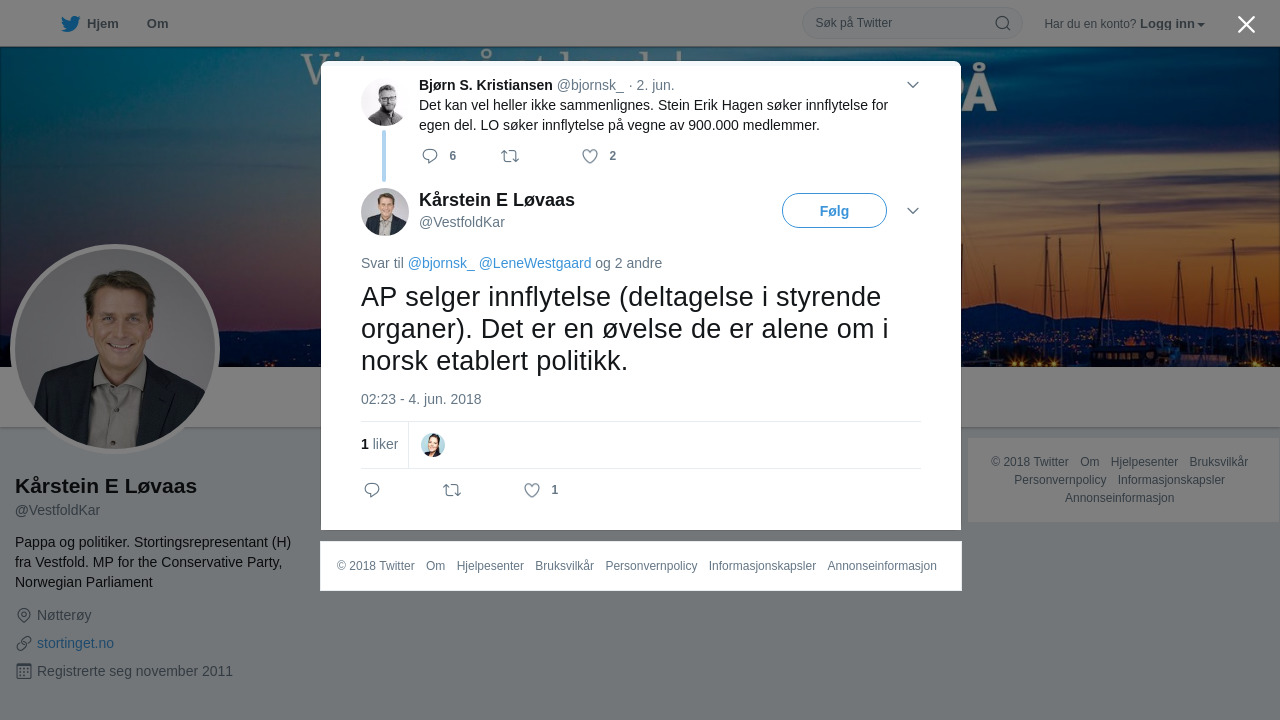Open the Logg inn dropdown
The image size is (1280, 720).
pos(1172,24)
